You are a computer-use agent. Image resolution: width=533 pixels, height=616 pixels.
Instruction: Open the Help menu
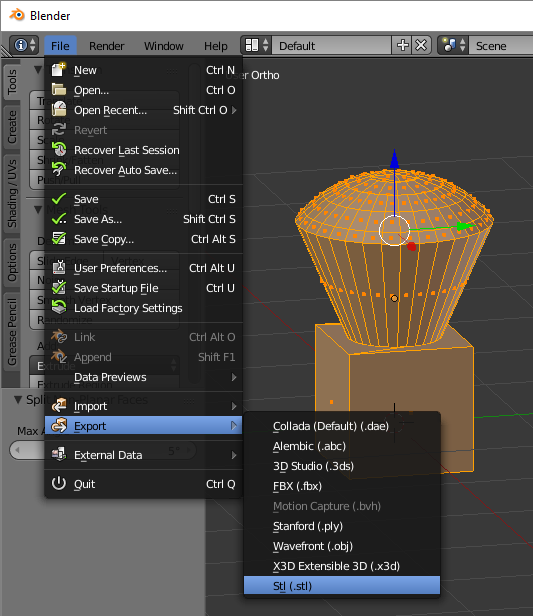tap(216, 46)
